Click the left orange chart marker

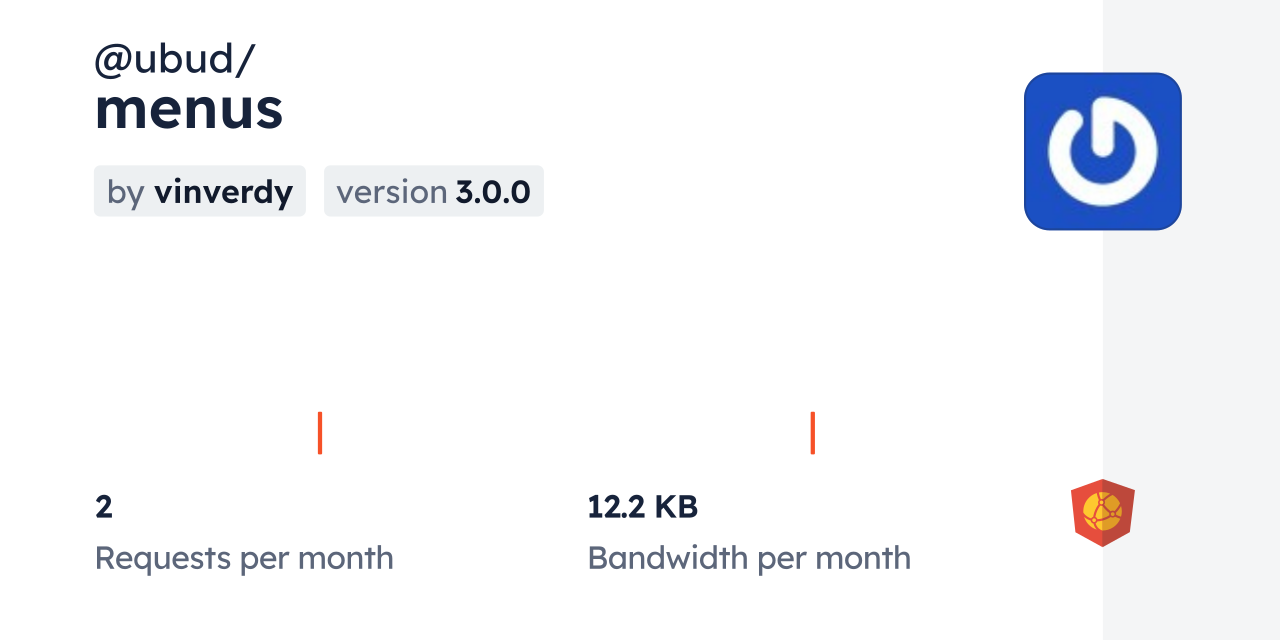(x=320, y=432)
